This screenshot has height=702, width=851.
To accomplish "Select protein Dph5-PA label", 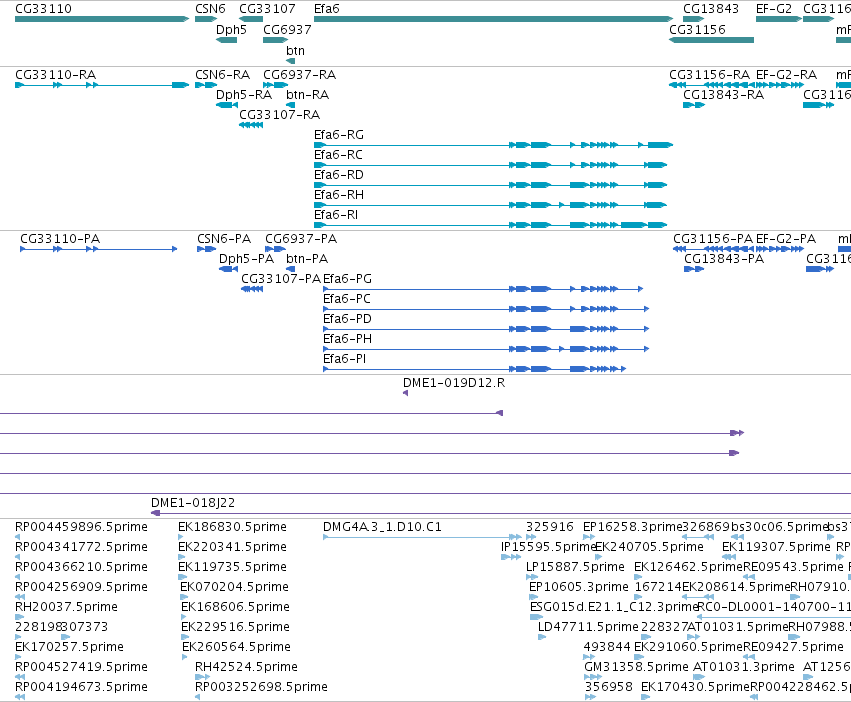I will (246, 259).
